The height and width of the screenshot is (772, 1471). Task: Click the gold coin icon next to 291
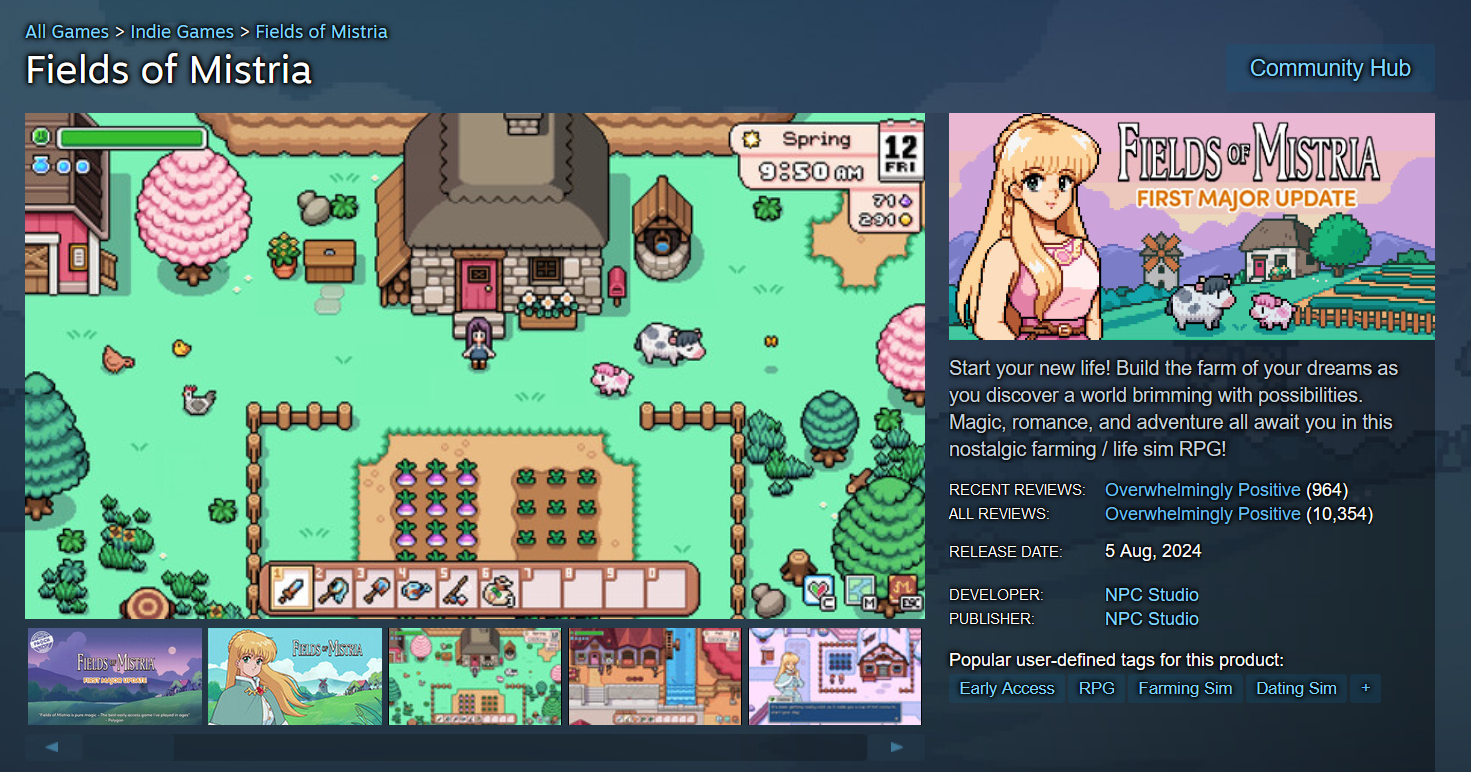(907, 220)
